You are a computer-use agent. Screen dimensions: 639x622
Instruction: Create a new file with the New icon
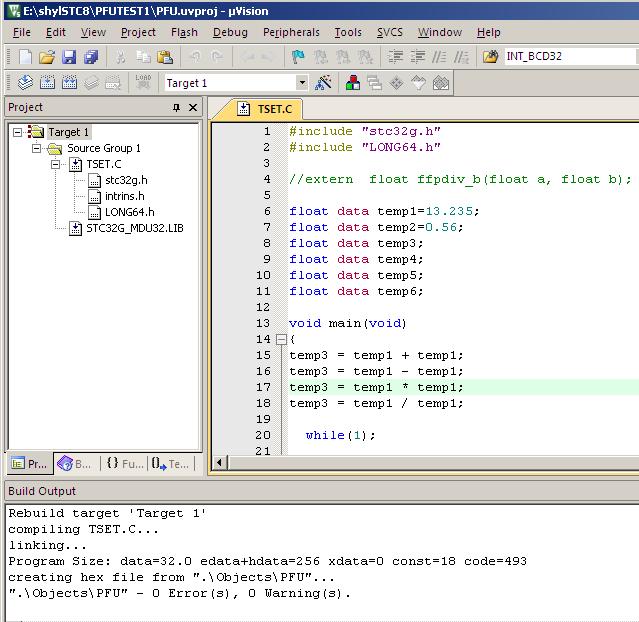(25, 57)
